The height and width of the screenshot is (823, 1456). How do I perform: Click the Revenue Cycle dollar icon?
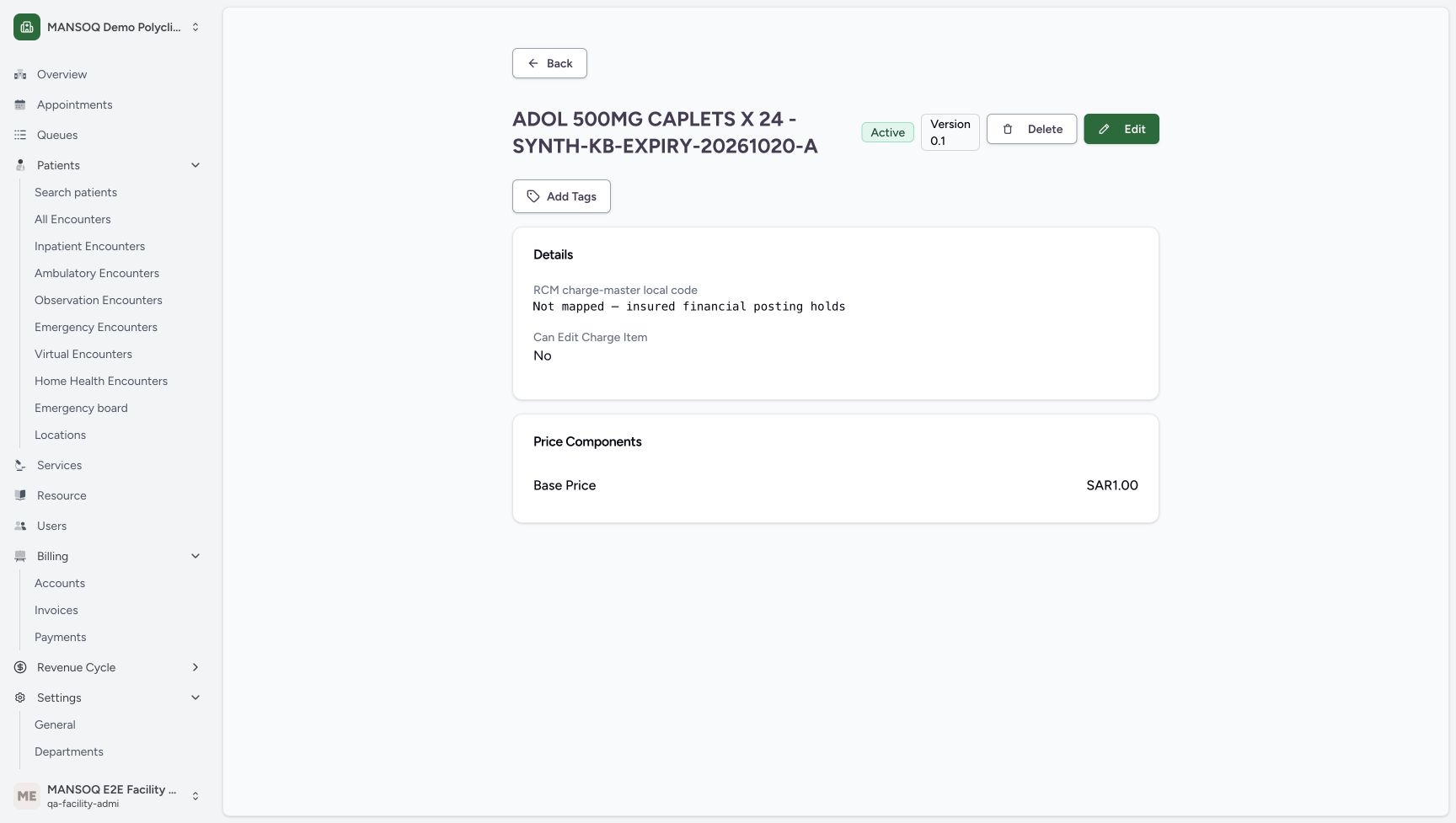click(x=20, y=667)
